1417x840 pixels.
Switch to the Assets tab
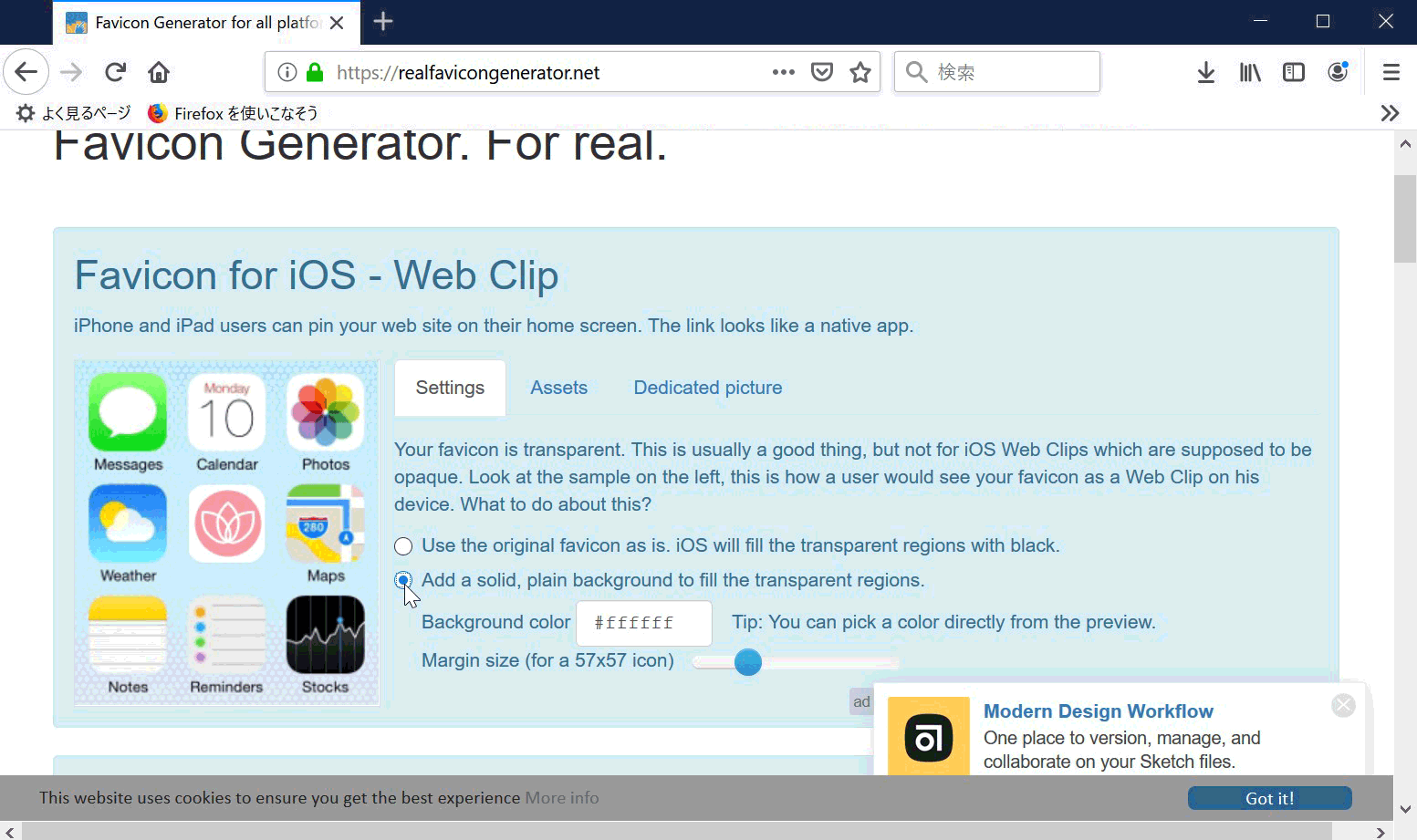[558, 388]
